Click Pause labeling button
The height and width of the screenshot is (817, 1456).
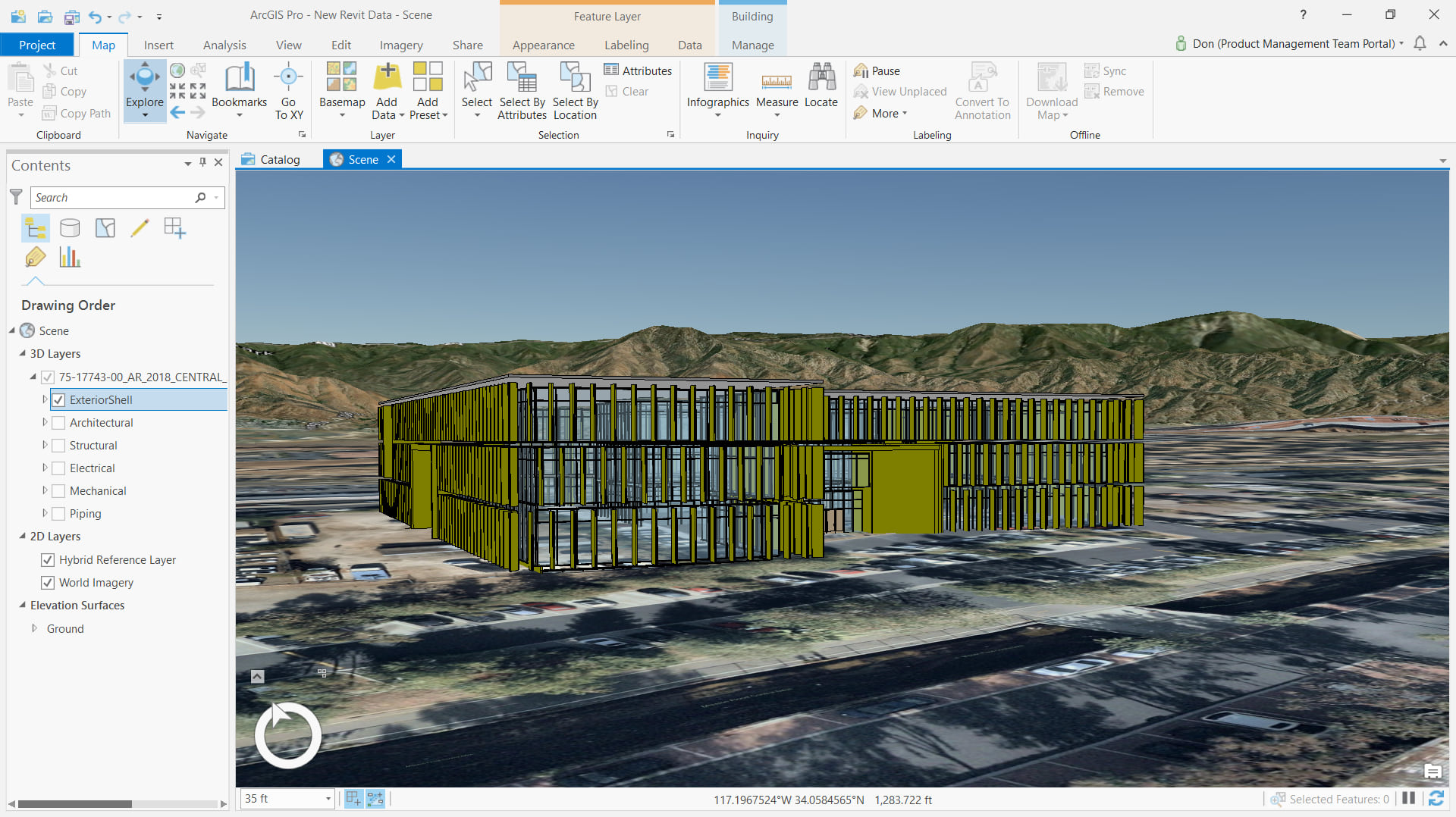(x=877, y=70)
